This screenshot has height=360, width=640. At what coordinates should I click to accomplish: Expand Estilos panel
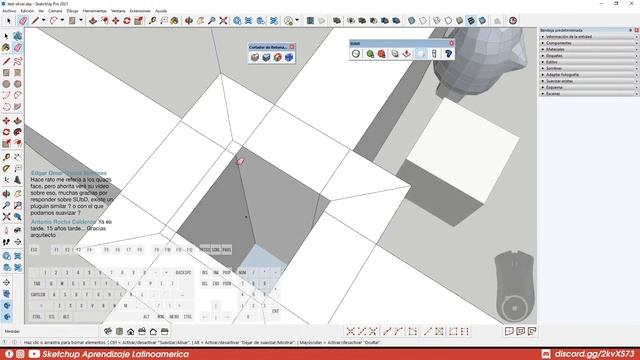[589, 62]
